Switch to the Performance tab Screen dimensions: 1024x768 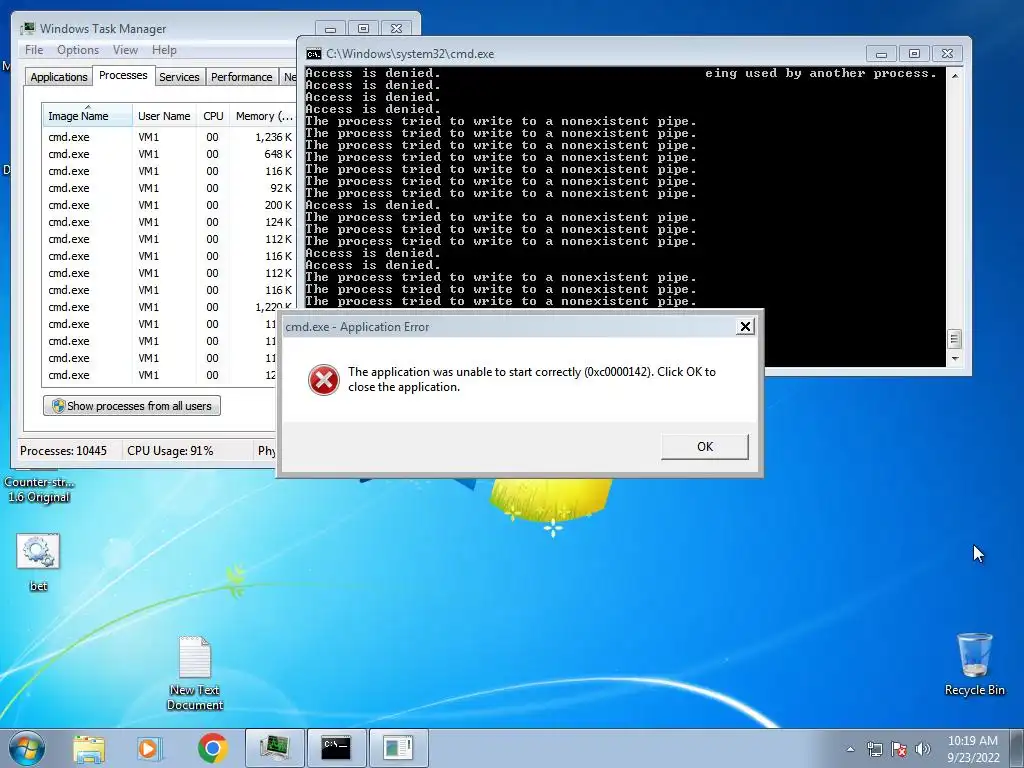click(x=241, y=76)
